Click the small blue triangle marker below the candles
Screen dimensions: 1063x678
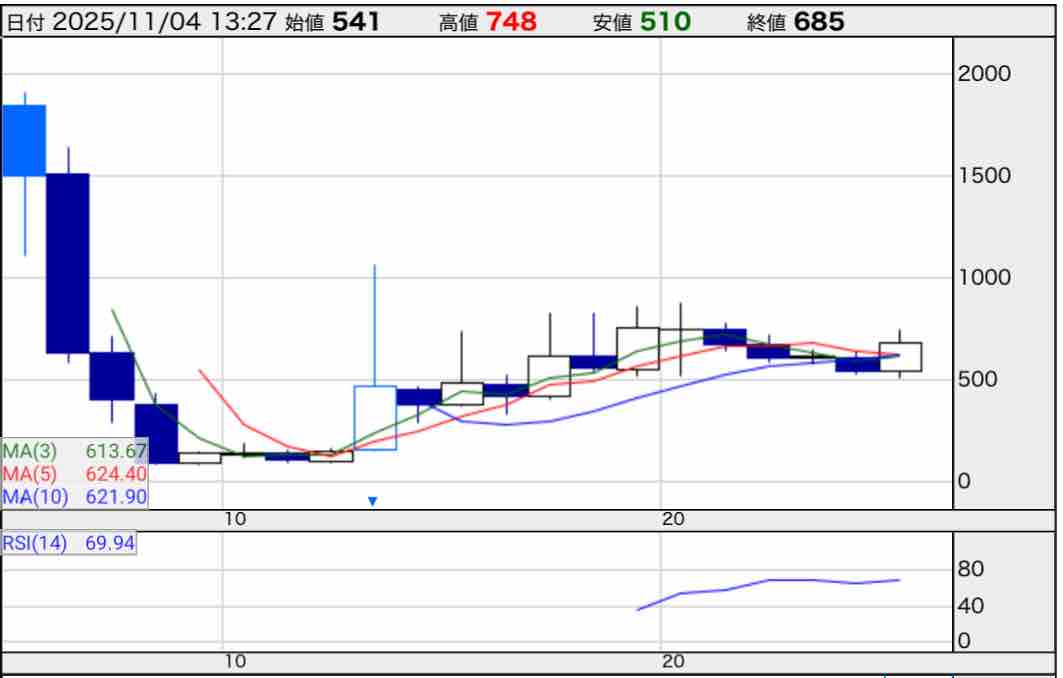(x=373, y=500)
